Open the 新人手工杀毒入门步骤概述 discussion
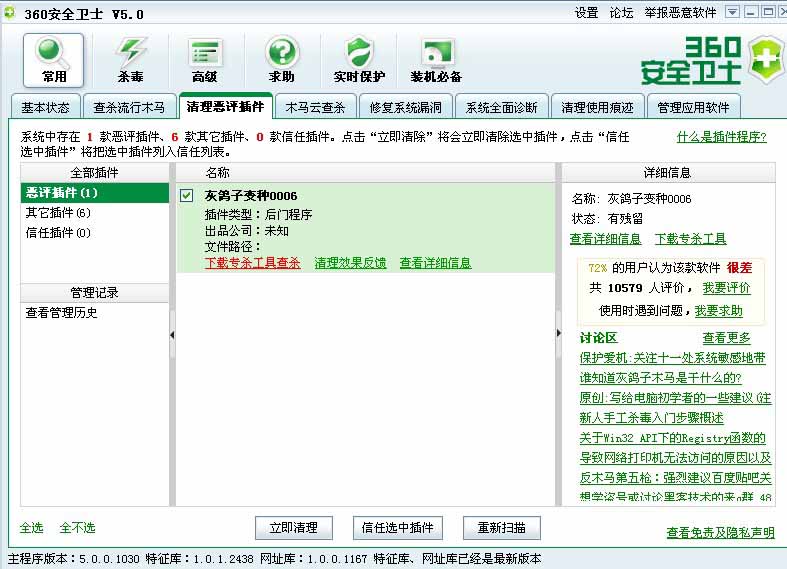This screenshot has width=787, height=569. point(651,418)
